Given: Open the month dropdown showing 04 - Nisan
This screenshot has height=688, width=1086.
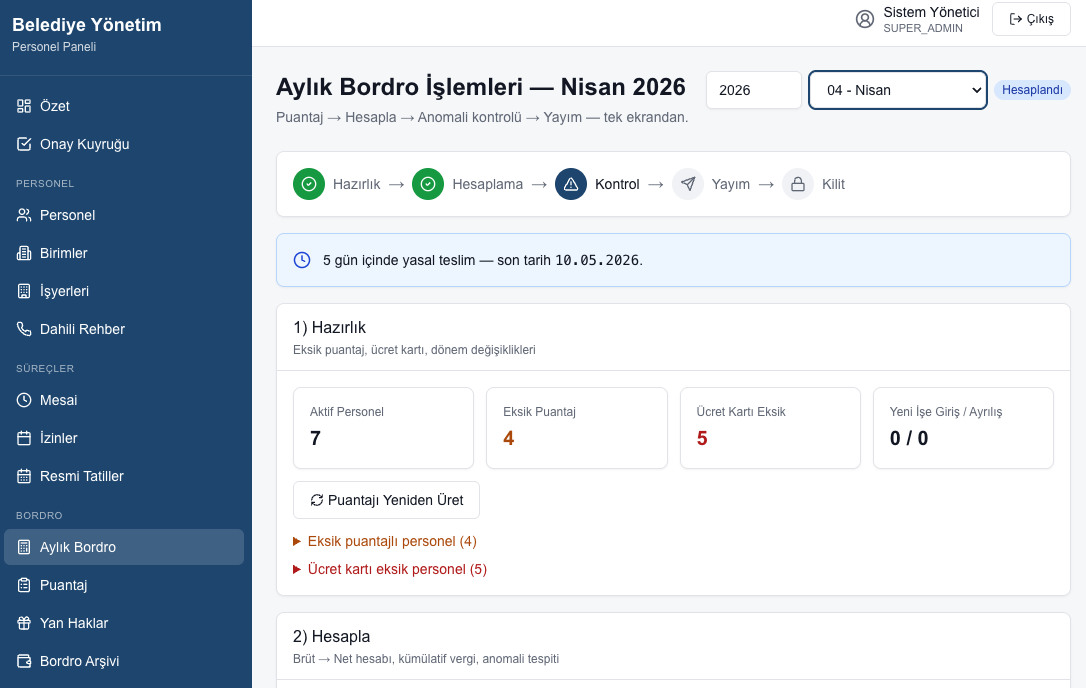Looking at the screenshot, I should [898, 90].
